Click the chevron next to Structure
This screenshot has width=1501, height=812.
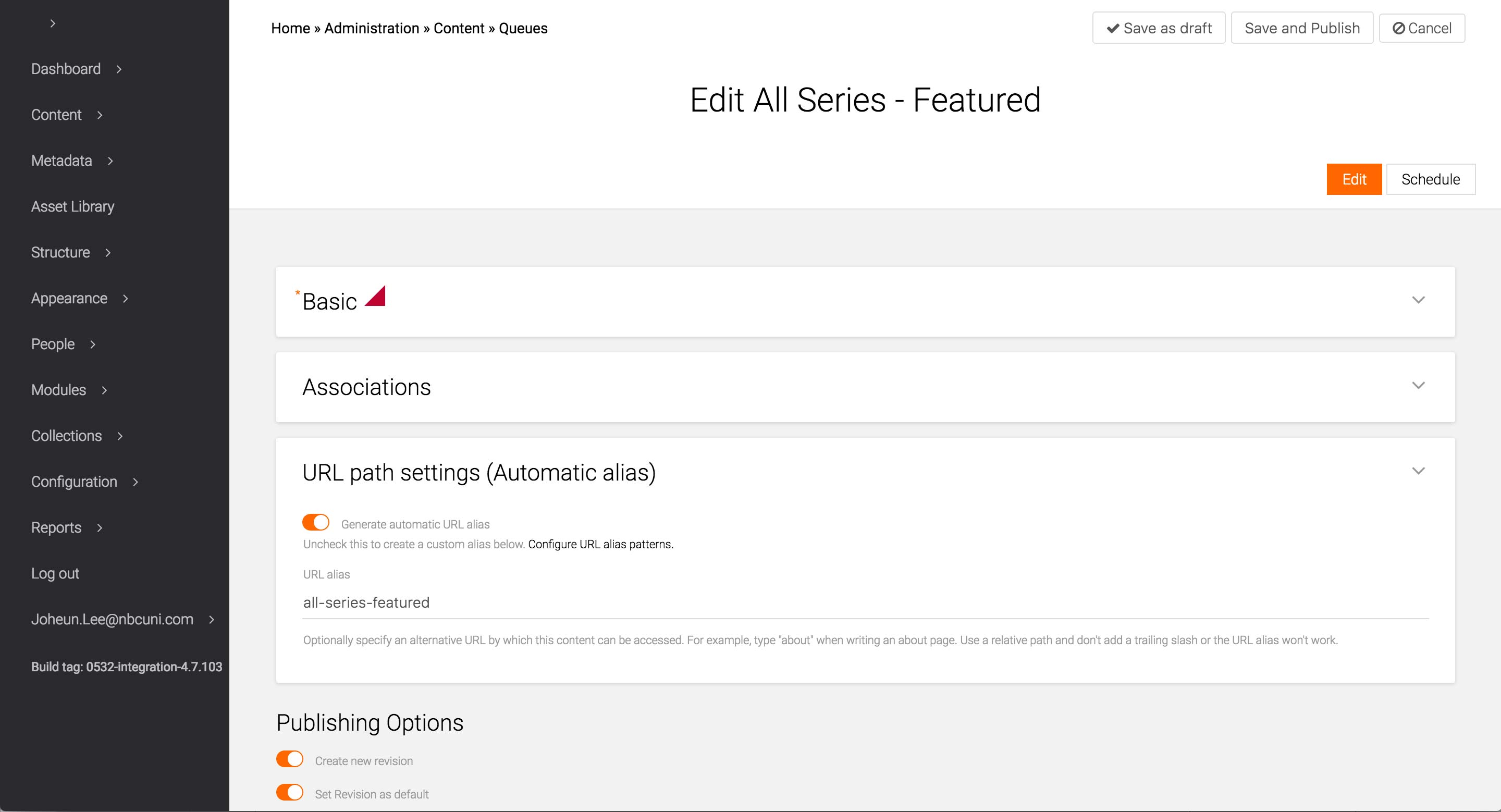108,253
